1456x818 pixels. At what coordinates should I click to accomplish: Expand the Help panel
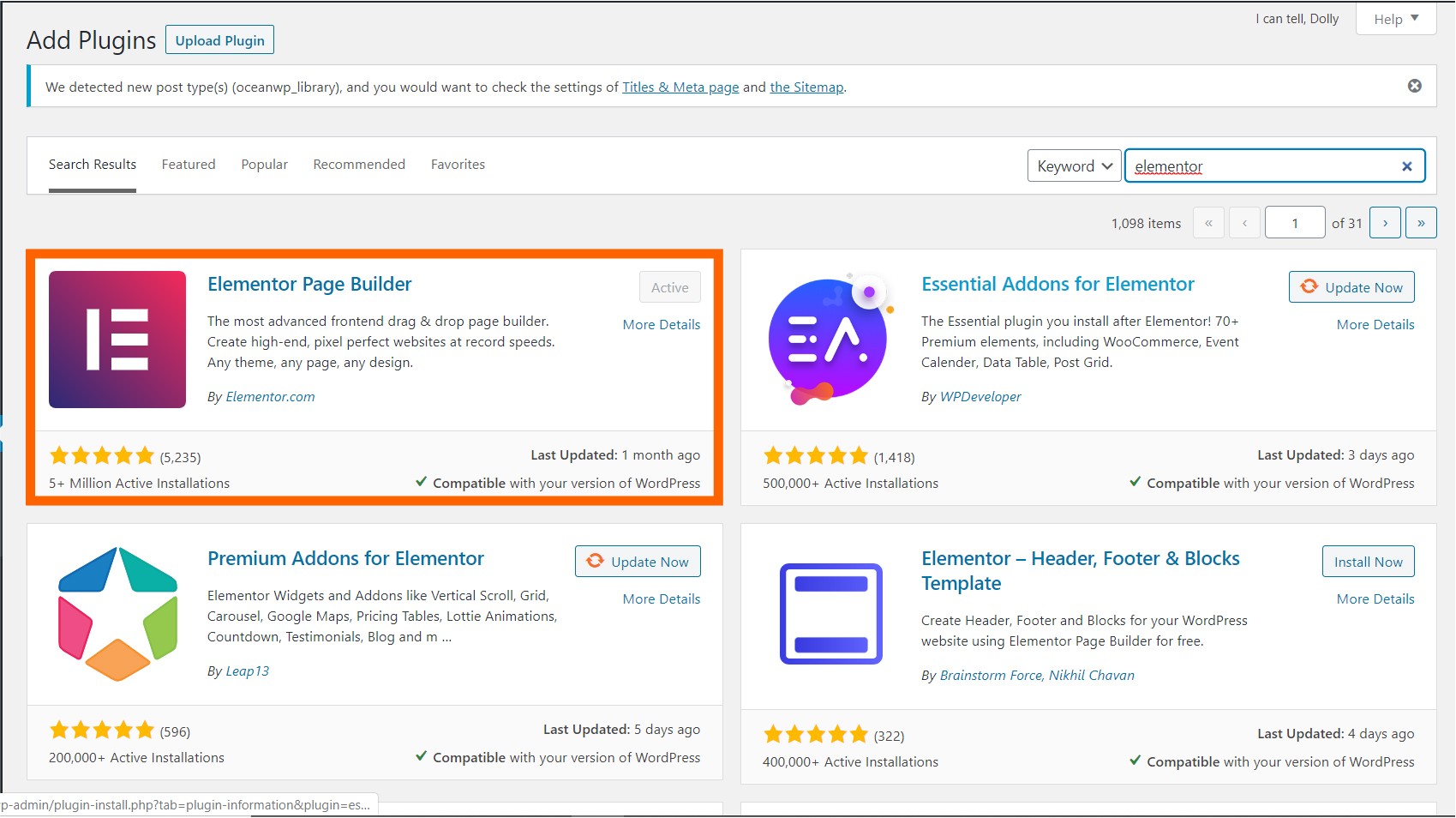pyautogui.click(x=1395, y=19)
